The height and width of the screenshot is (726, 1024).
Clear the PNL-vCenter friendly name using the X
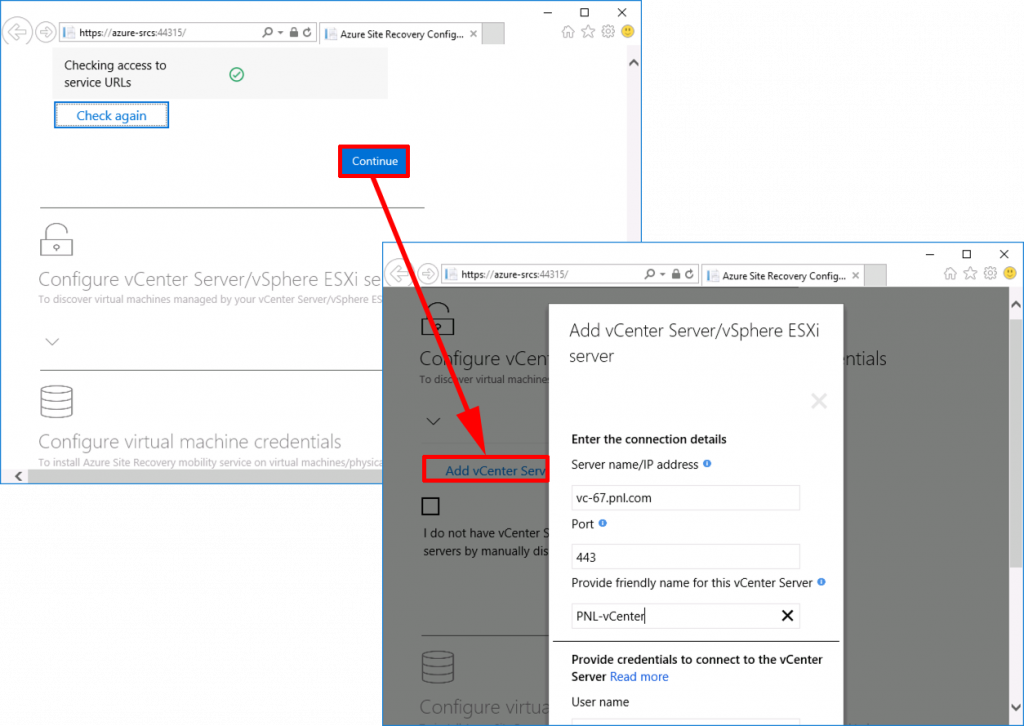pos(787,615)
